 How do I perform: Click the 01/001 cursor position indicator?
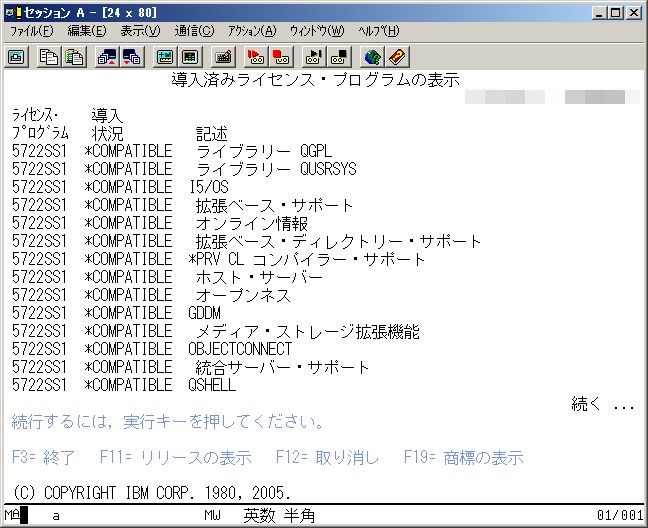point(620,515)
